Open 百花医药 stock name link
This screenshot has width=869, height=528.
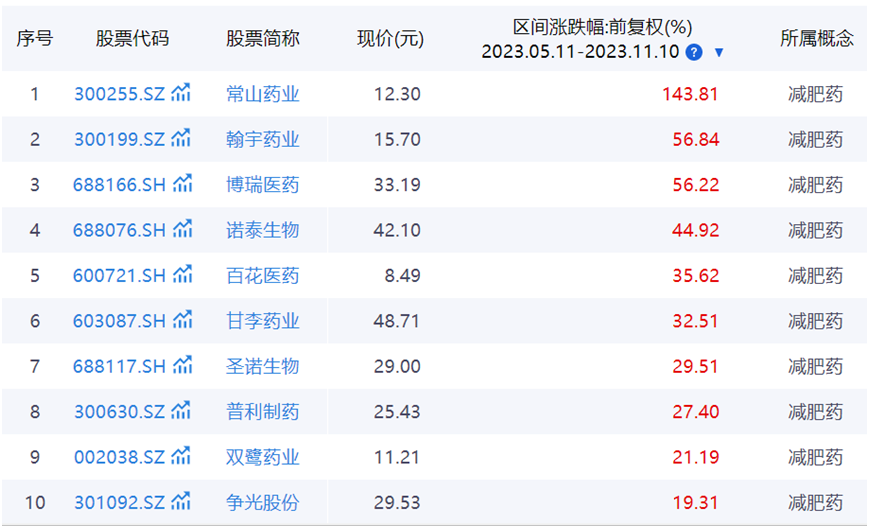pos(263,276)
